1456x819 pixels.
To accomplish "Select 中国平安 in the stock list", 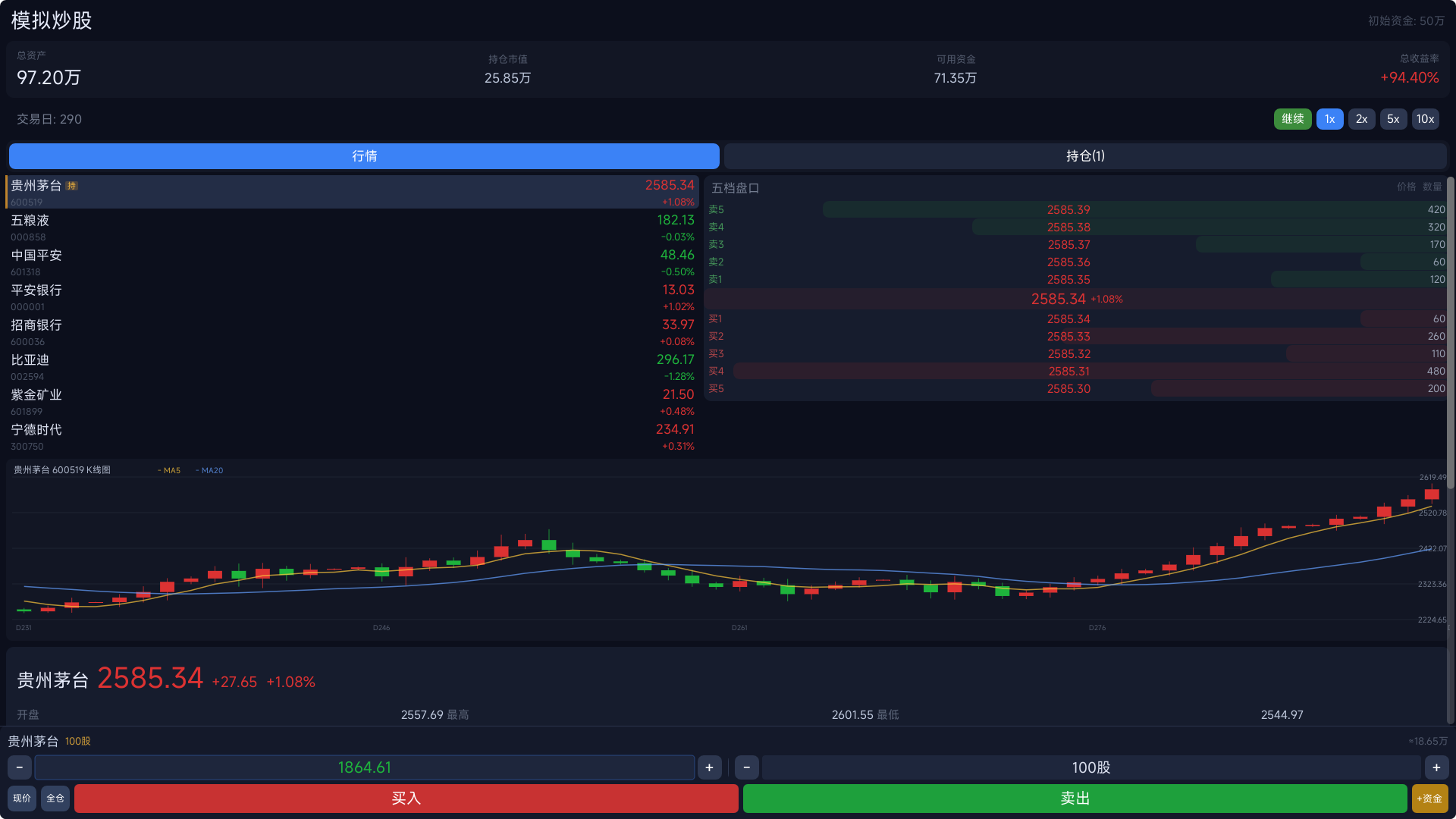I will 353,262.
